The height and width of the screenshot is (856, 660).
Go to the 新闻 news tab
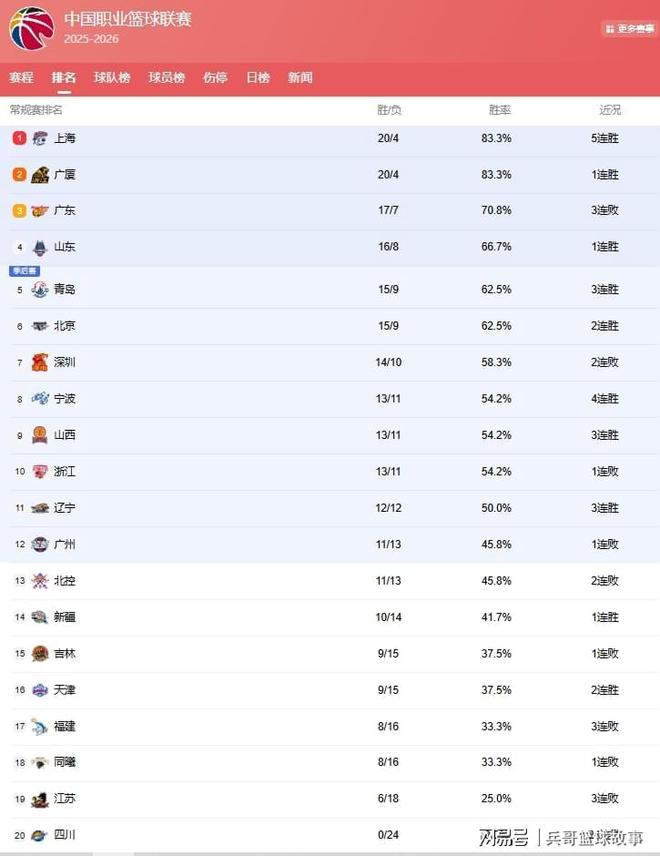300,78
